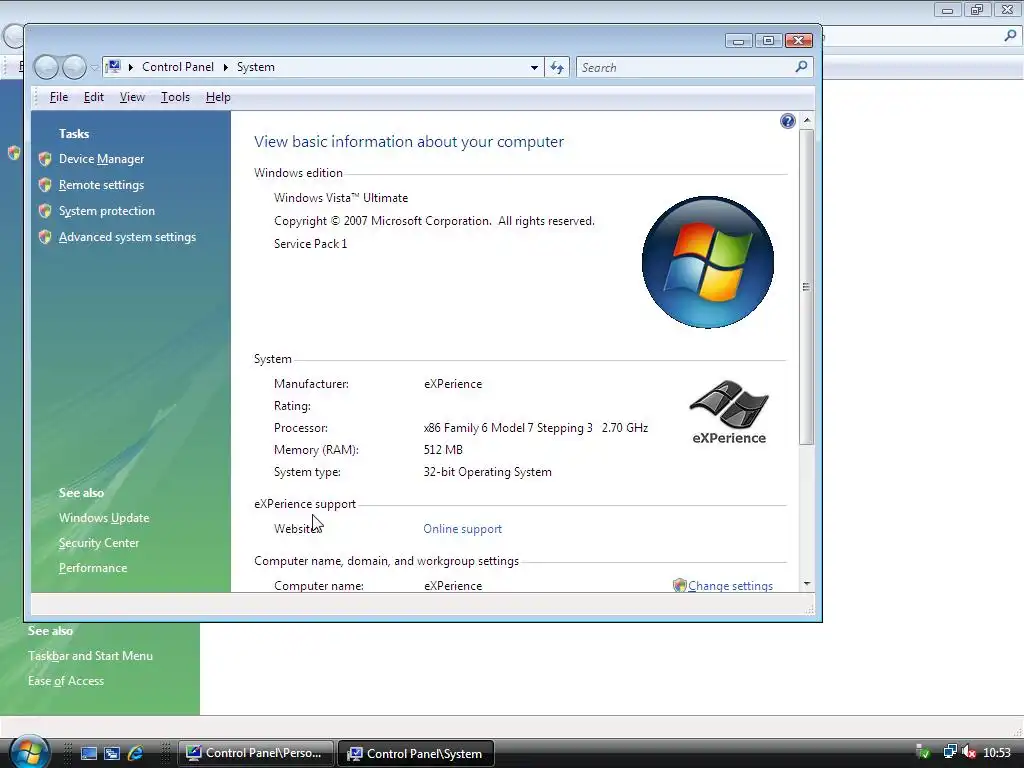Click Switch between windows quick launch icon
The height and width of the screenshot is (768, 1024).
pyautogui.click(x=112, y=753)
